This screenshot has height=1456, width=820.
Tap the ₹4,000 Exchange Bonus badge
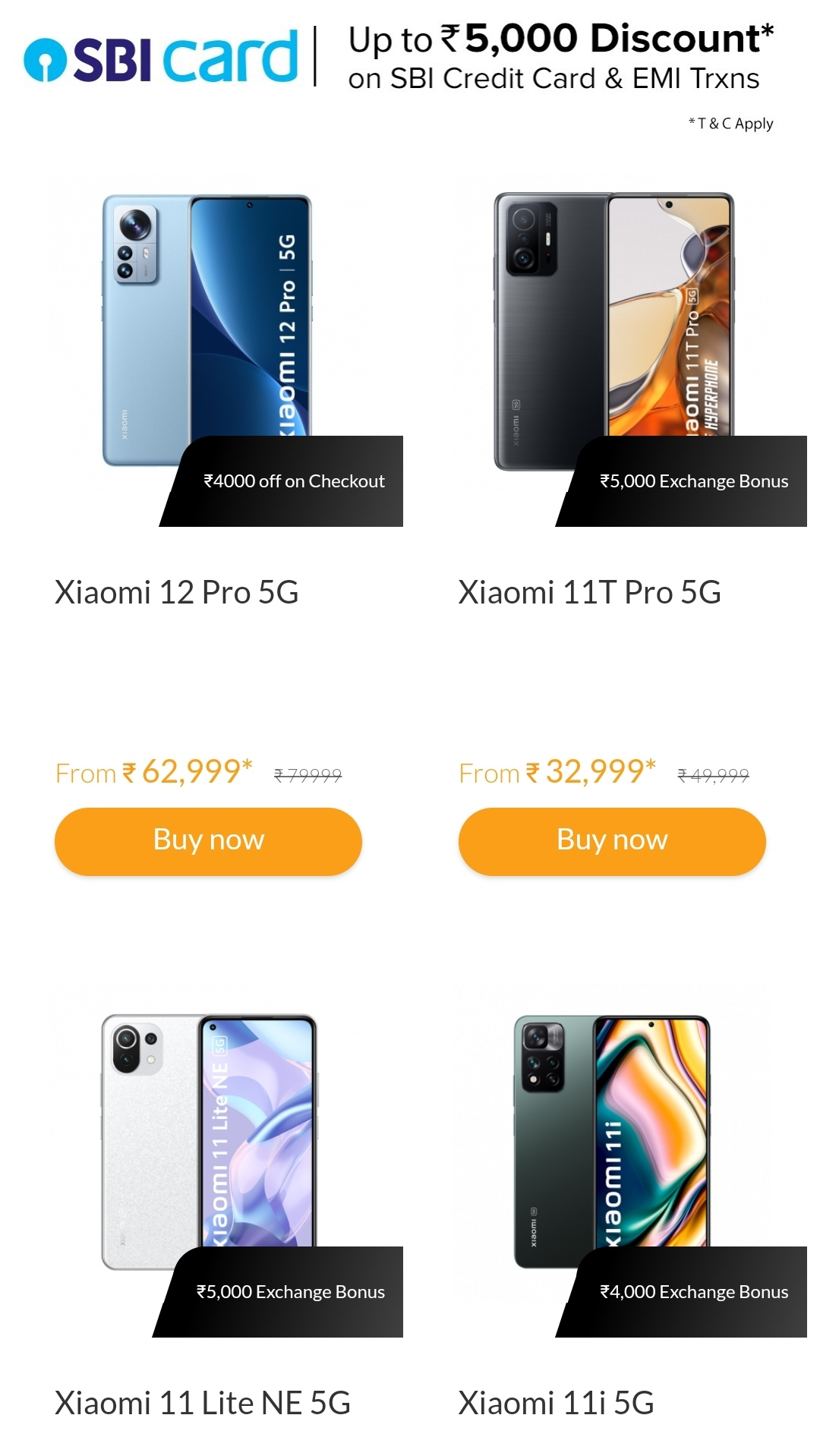click(682, 1292)
